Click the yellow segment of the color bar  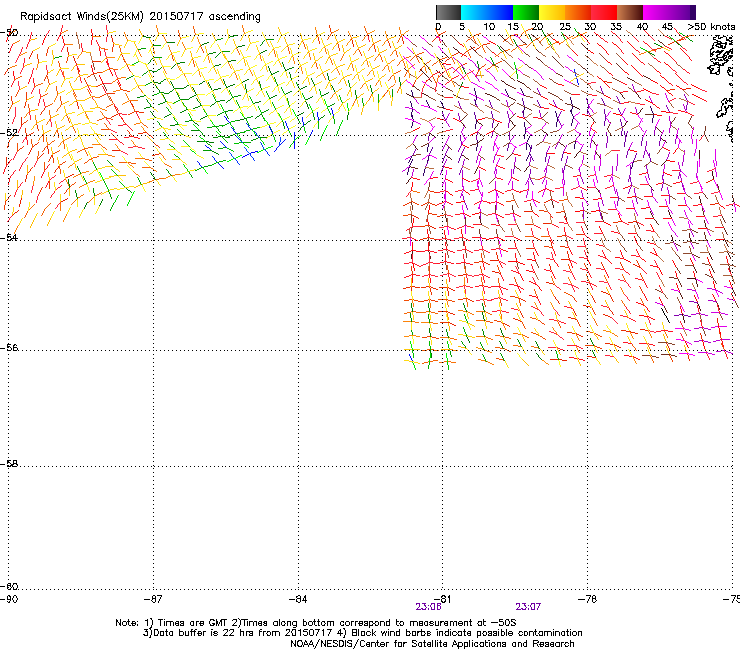552,12
